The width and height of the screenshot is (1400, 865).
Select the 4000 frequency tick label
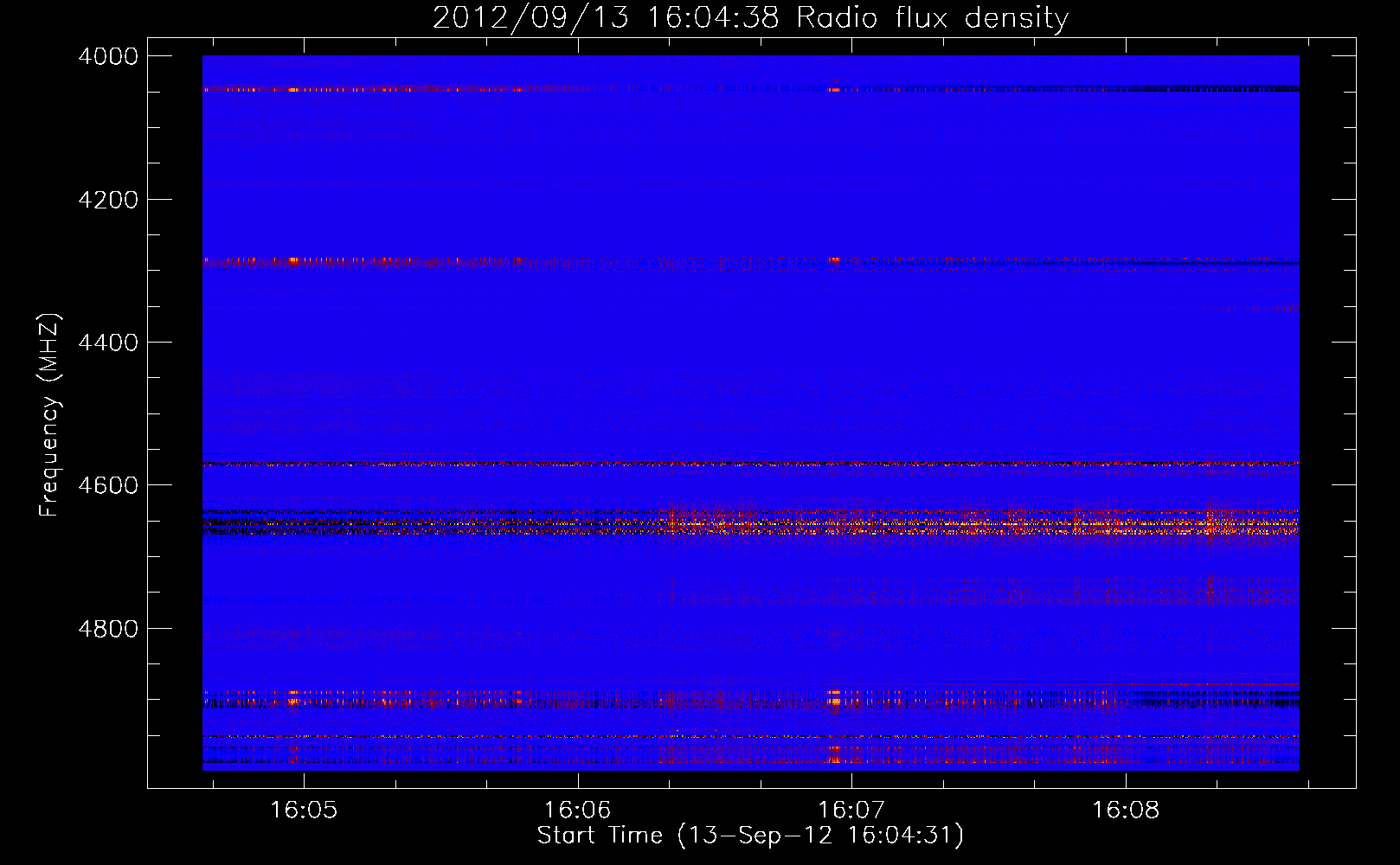[108, 56]
